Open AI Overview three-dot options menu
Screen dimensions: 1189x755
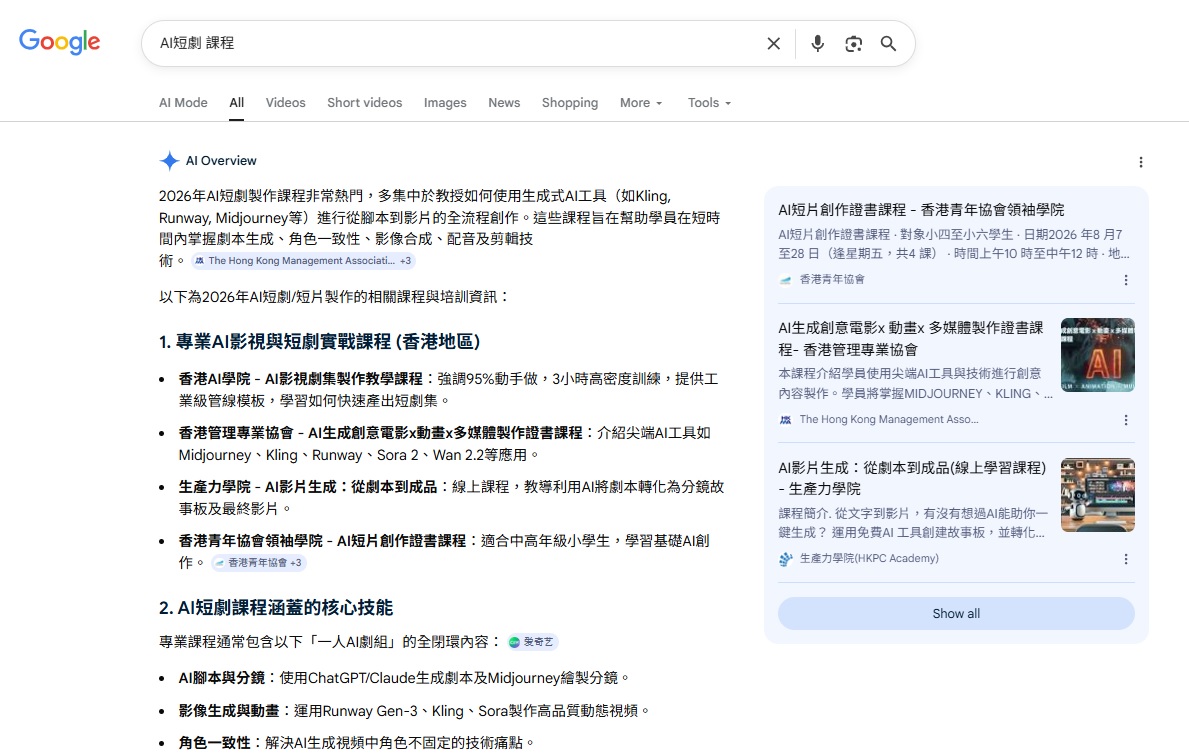(x=1140, y=162)
